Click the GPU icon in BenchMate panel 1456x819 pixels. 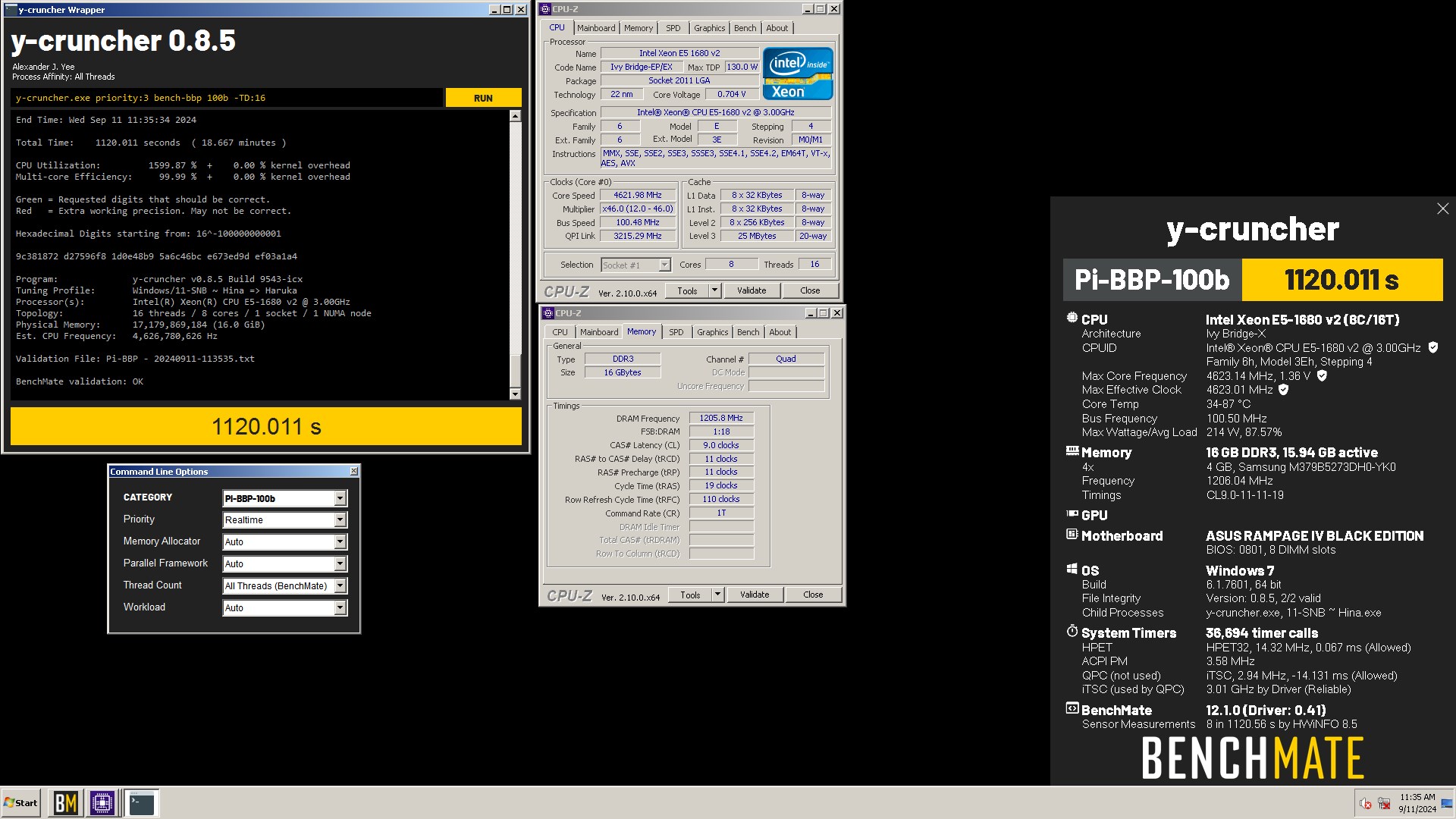point(1072,513)
